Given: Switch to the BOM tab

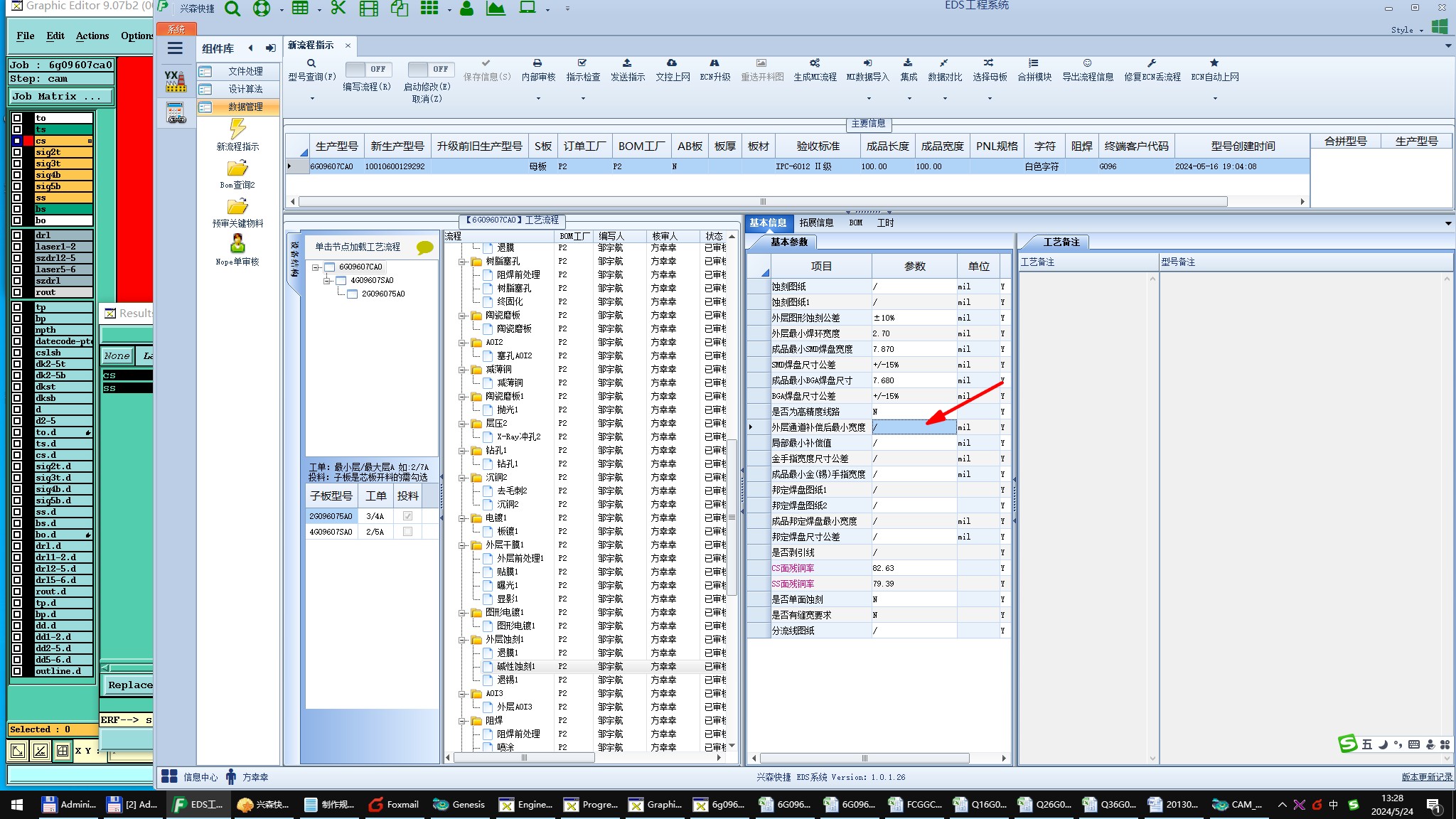Looking at the screenshot, I should pyautogui.click(x=855, y=223).
